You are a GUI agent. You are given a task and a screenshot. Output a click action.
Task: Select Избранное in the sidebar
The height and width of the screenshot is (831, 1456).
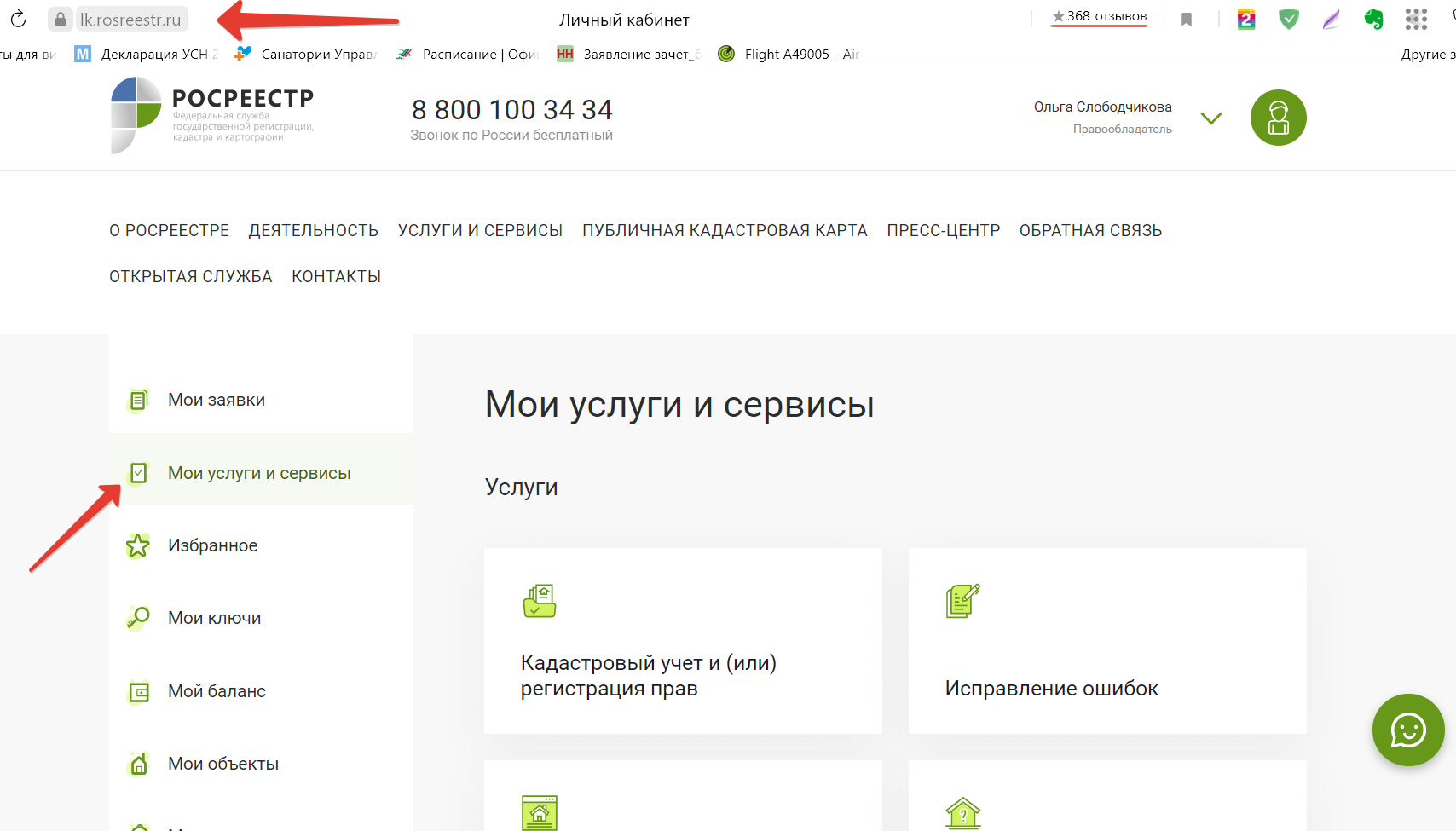[212, 545]
